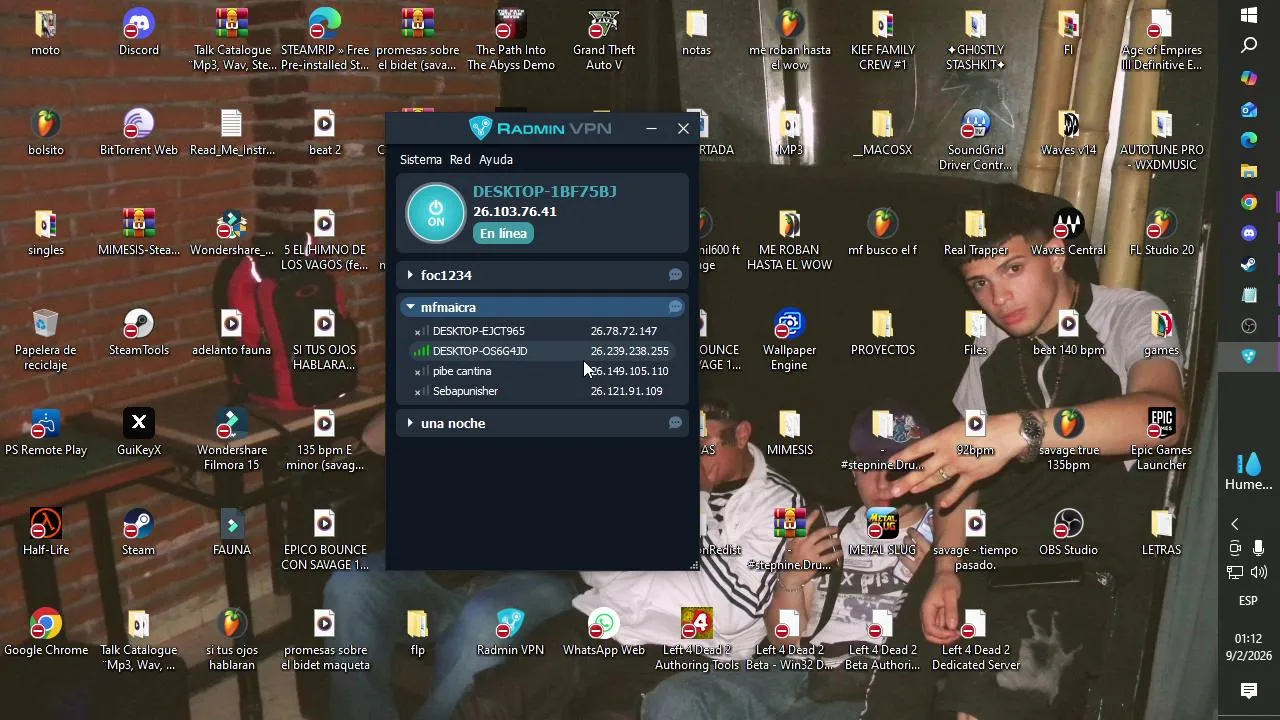Select the Sebapunisher member row
Viewport: 1280px width, 720px height.
(542, 391)
